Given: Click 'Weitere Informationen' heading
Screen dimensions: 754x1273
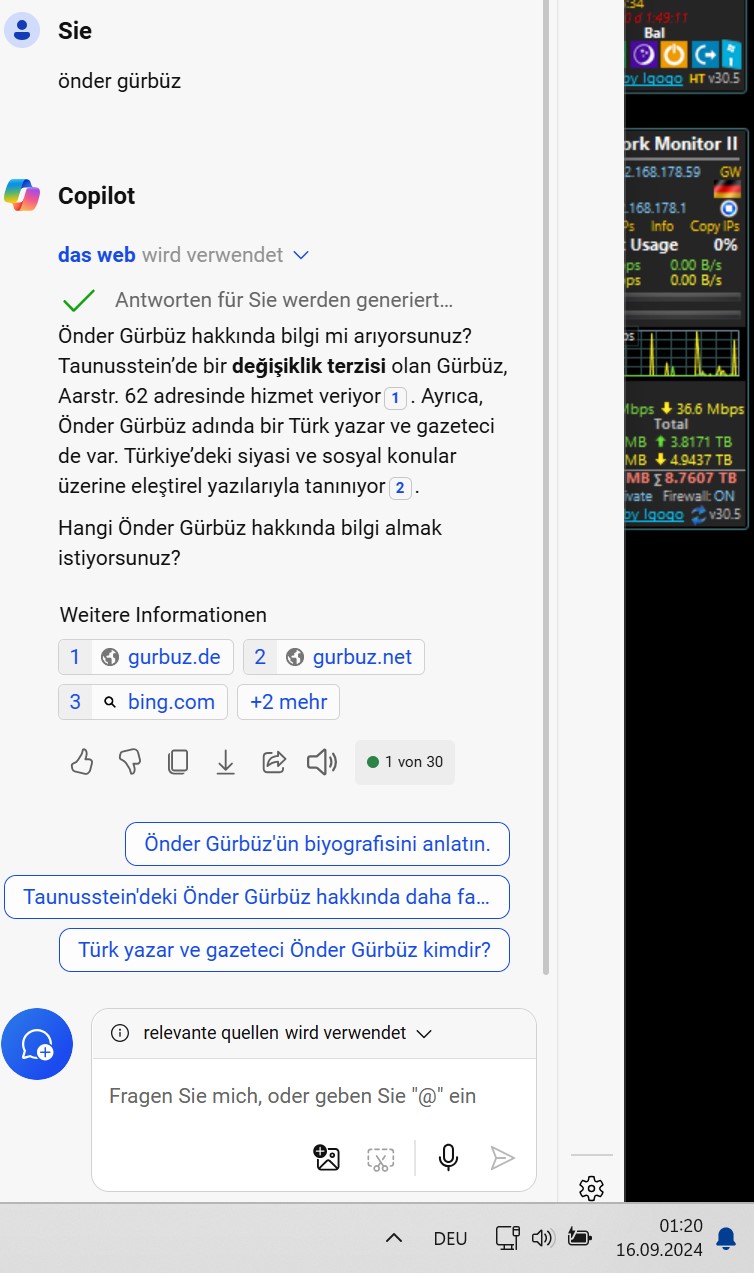Looking at the screenshot, I should coord(163,614).
